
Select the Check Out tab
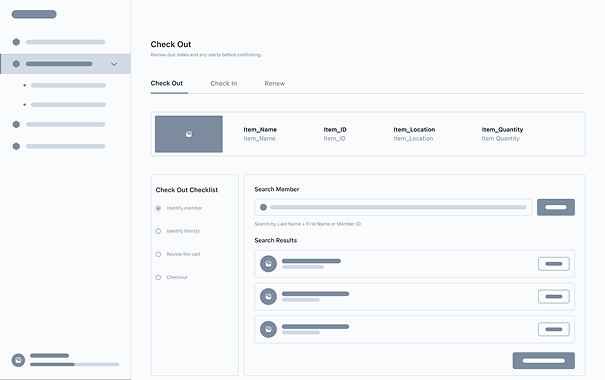[167, 83]
